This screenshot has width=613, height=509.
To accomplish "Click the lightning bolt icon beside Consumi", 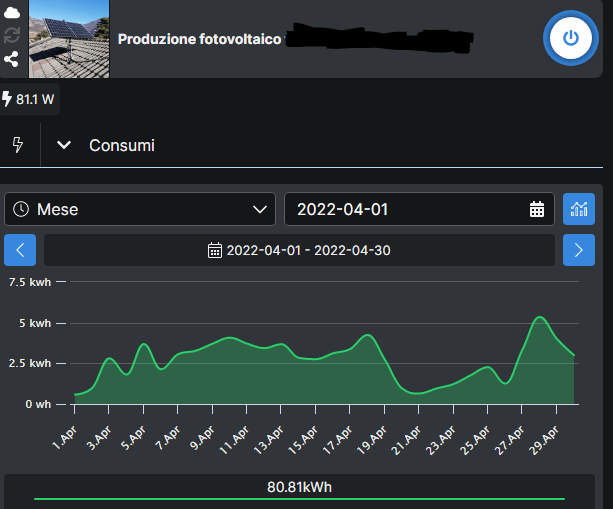I will (x=18, y=145).
